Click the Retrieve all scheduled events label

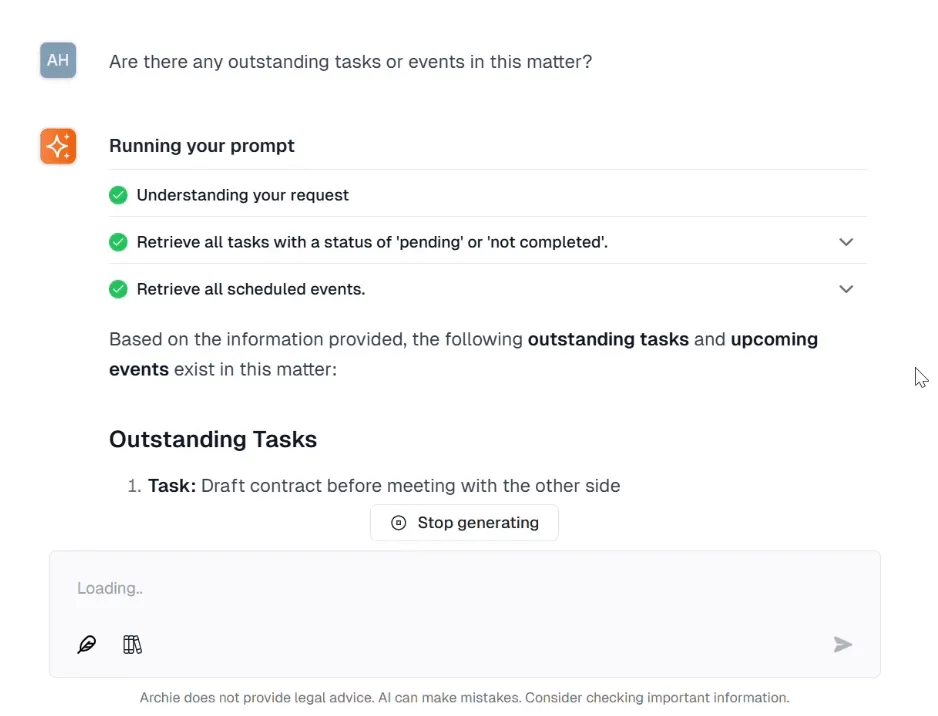coord(251,289)
